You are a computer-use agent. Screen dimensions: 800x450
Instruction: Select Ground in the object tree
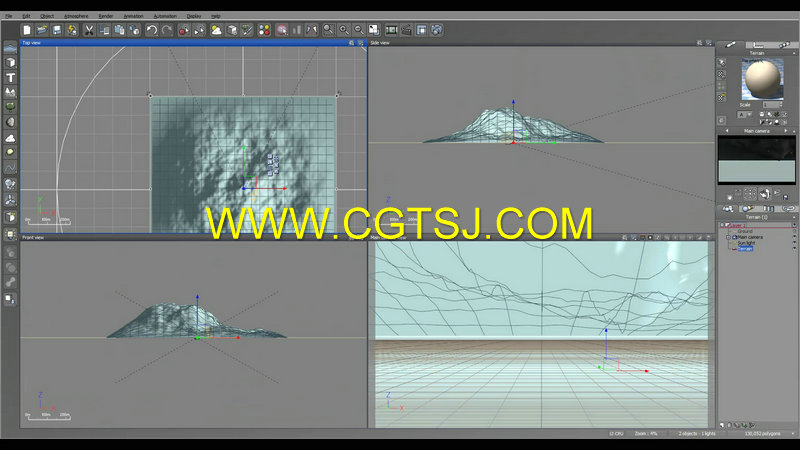[x=745, y=231]
